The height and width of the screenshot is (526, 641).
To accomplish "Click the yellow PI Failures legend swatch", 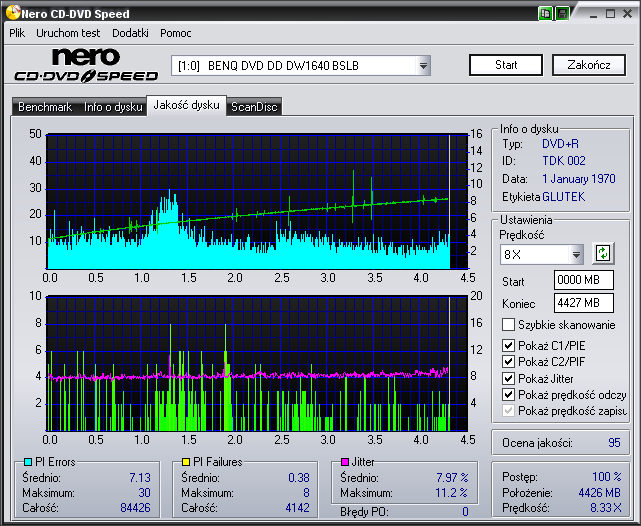I will 186,462.
